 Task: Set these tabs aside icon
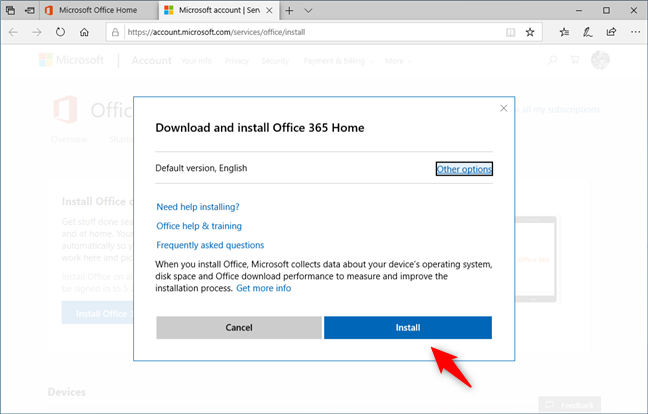coord(30,10)
